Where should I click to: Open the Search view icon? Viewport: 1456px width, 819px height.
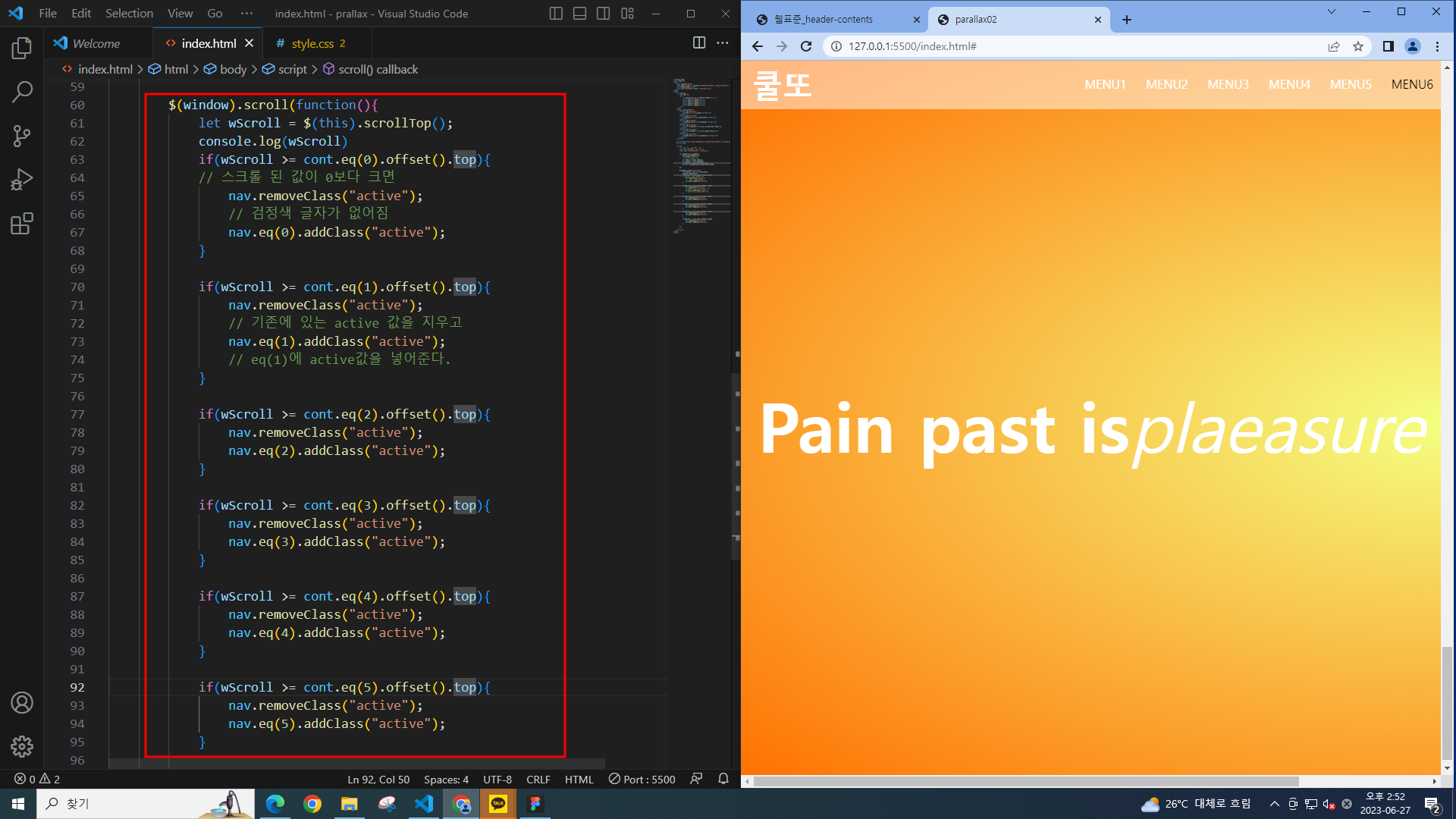(x=22, y=92)
